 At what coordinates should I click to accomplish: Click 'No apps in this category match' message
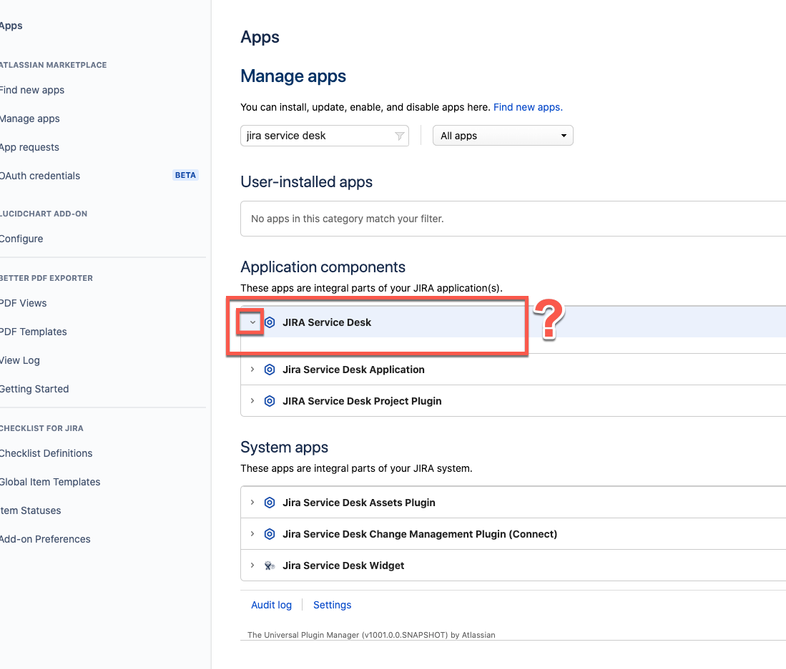[347, 219]
